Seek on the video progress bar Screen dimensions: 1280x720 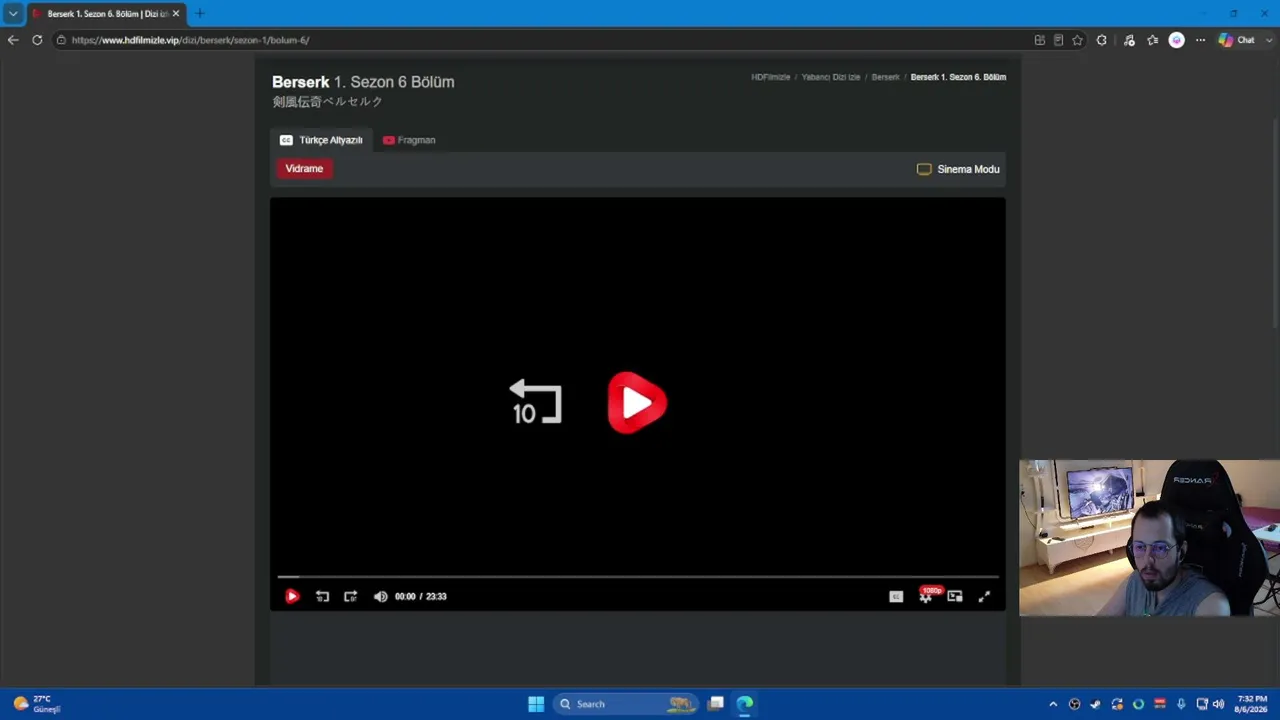point(638,577)
